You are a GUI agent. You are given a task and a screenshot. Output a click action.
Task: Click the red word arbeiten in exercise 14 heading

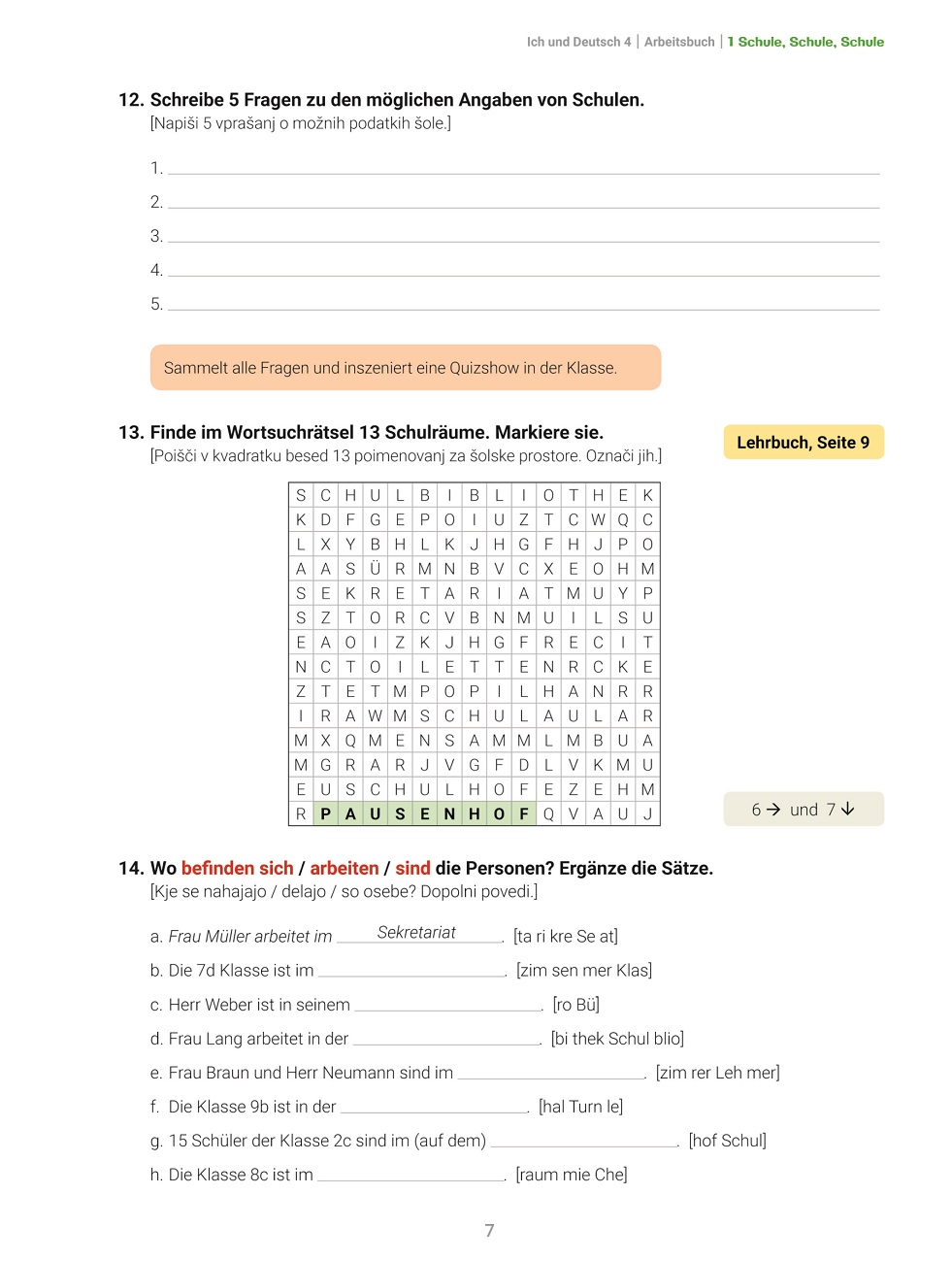click(345, 868)
